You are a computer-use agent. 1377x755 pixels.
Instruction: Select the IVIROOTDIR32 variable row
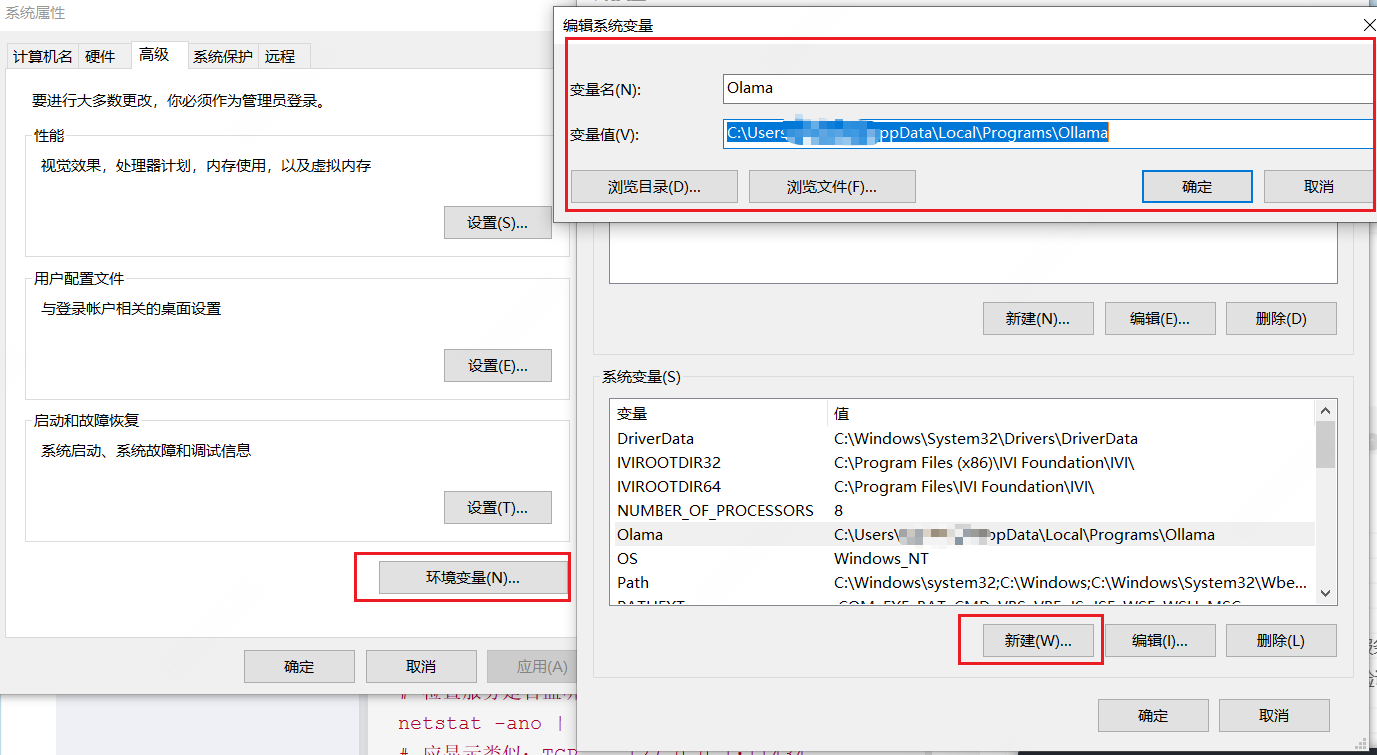963,463
